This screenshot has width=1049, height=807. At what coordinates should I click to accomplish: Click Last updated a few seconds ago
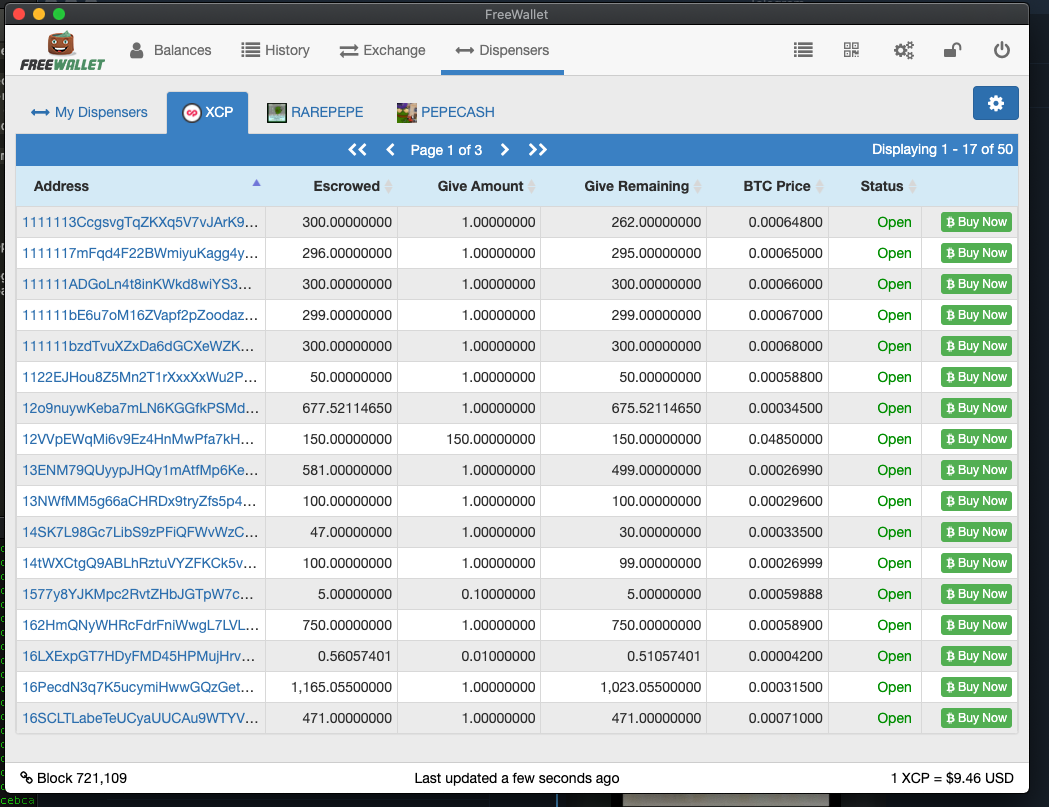tap(516, 778)
